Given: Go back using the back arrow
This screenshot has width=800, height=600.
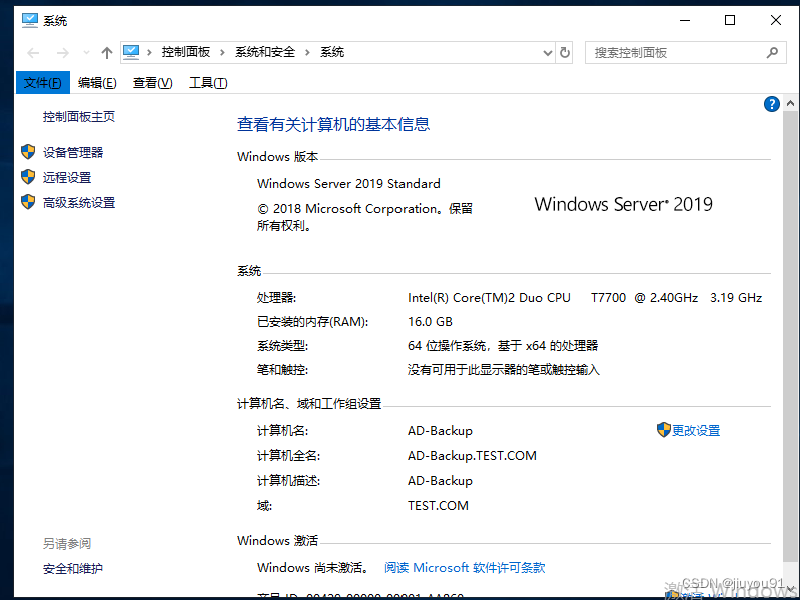Looking at the screenshot, I should pyautogui.click(x=33, y=53).
